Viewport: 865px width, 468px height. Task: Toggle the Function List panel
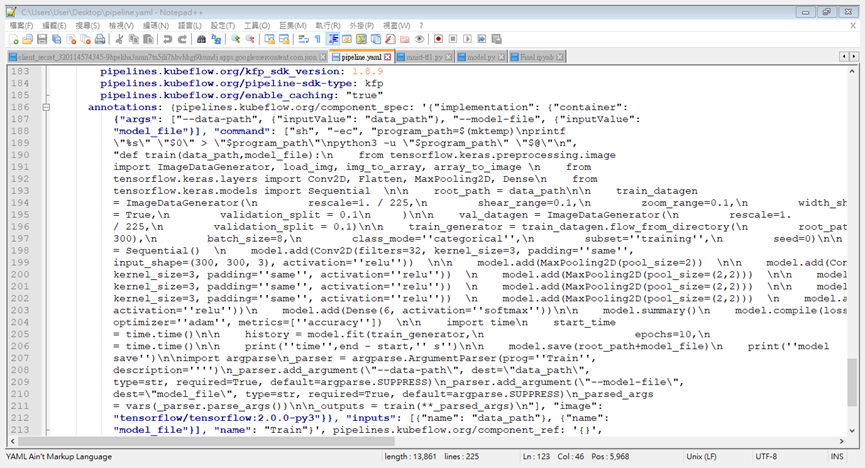(x=390, y=39)
